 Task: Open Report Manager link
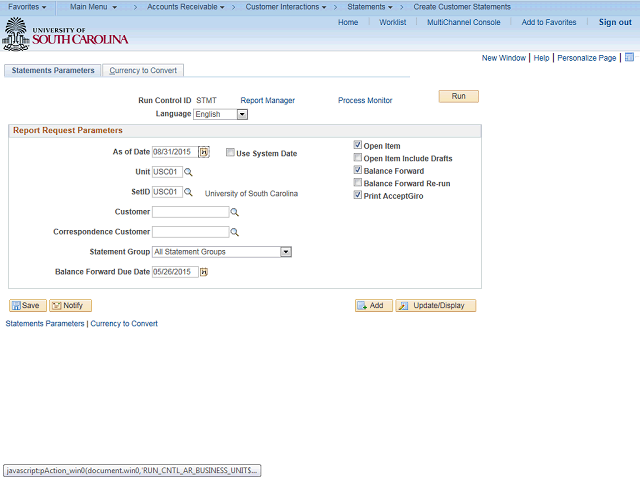point(267,100)
